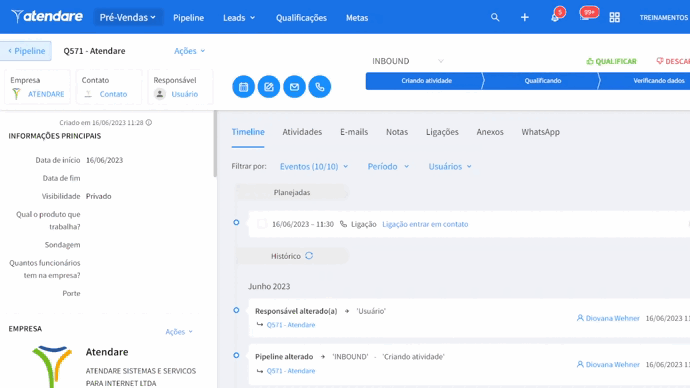Click the blue calendar activity button
Screen dimensions: 690x388
(x=243, y=87)
